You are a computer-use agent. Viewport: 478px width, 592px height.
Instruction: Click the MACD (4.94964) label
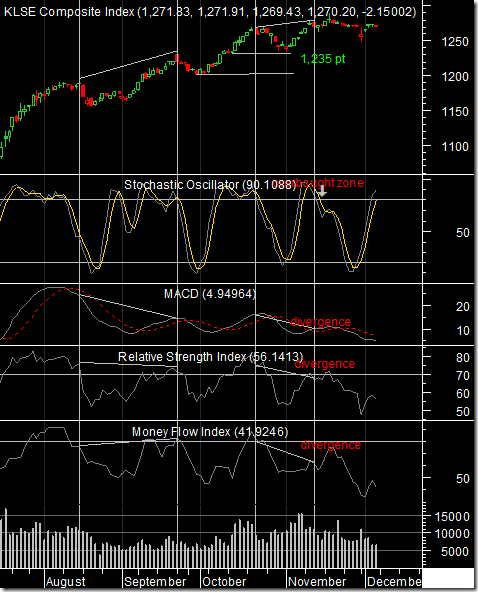[x=210, y=294]
